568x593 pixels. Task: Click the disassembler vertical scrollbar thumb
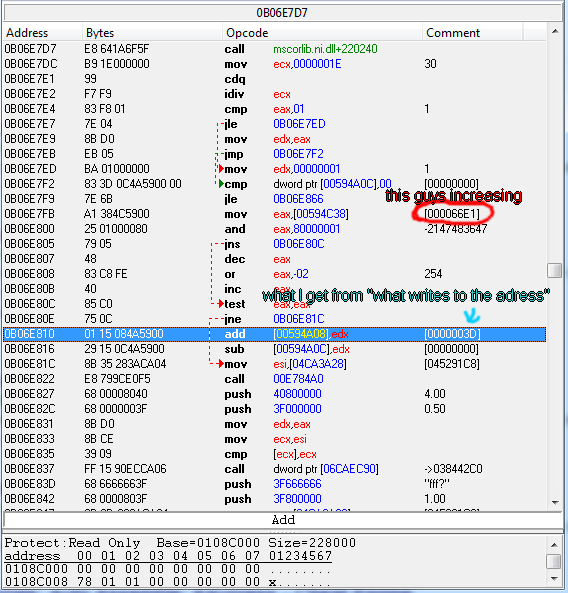click(x=555, y=270)
